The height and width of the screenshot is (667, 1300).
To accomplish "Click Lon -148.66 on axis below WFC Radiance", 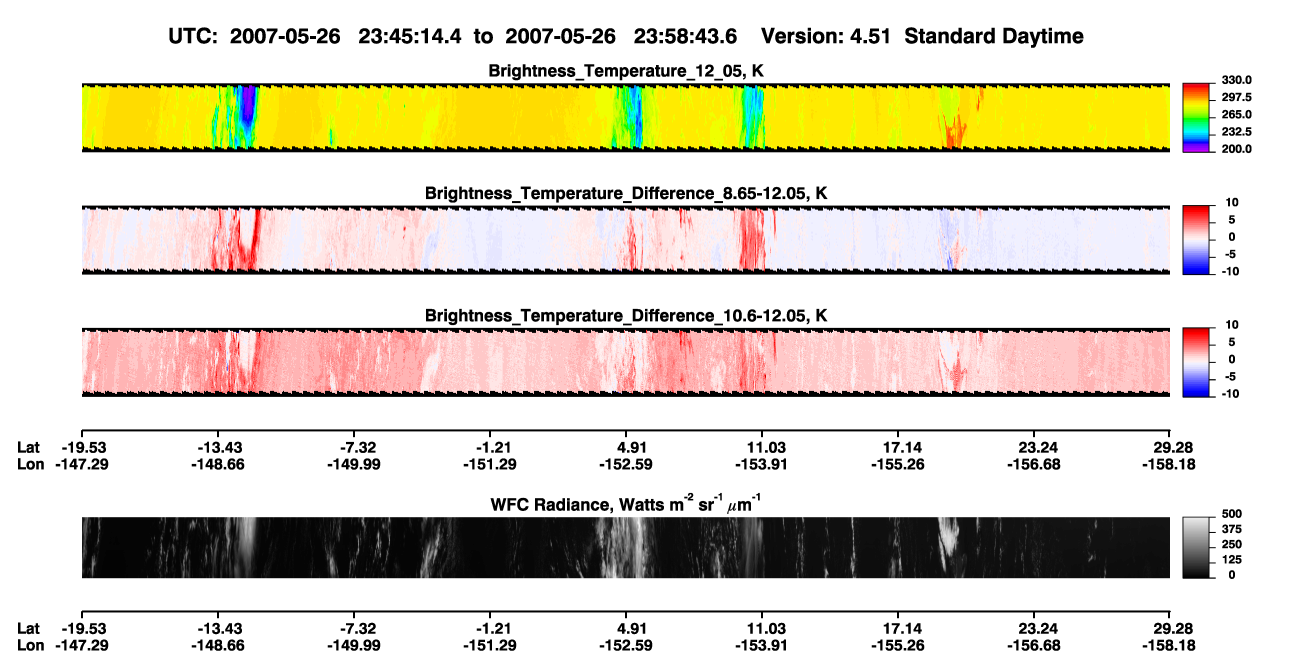I will 219,646.
